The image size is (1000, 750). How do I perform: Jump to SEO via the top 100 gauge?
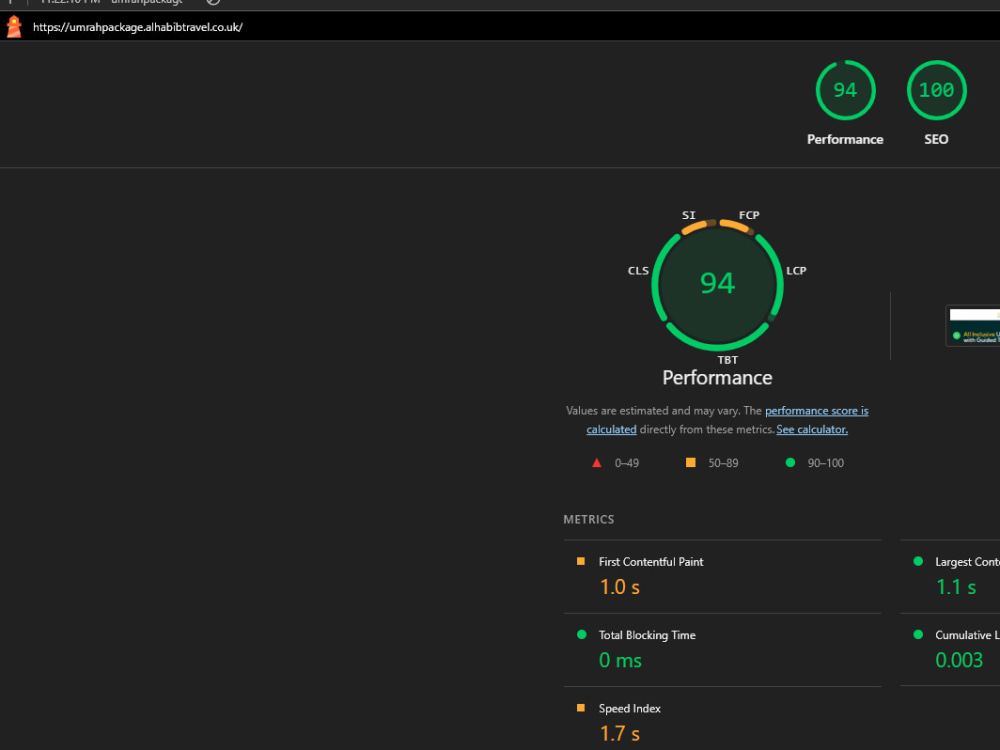(936, 90)
